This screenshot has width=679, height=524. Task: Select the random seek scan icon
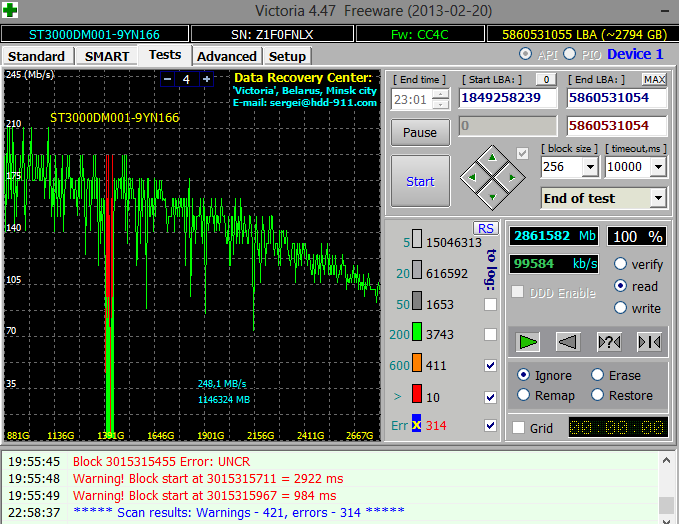click(608, 342)
